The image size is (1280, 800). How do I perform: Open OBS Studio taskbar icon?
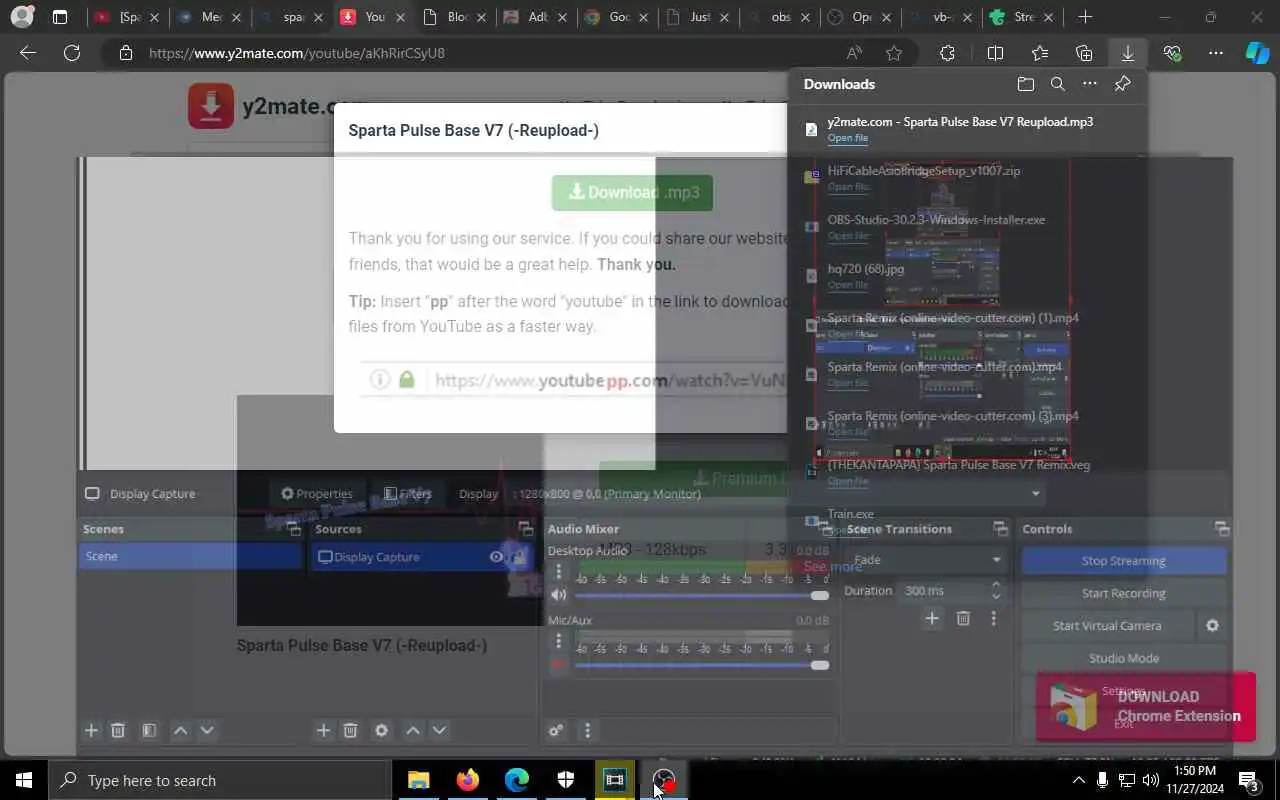coord(664,780)
